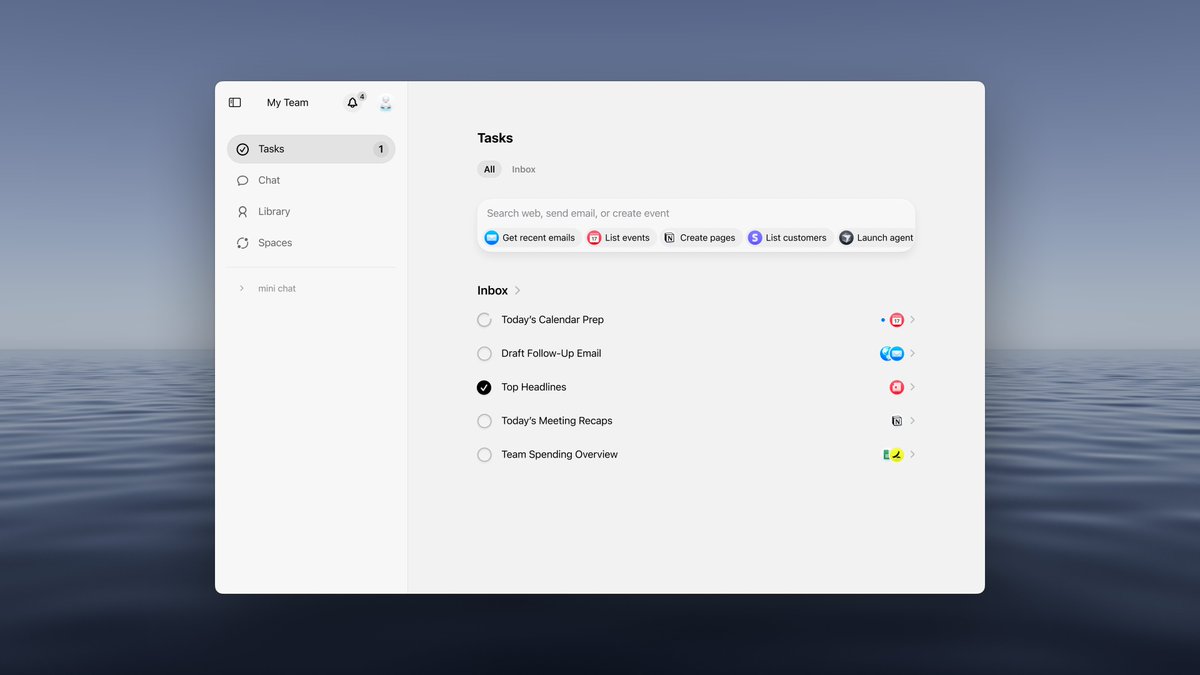Open the Notion icon on Today's Meeting Recaps row

[x=896, y=420]
